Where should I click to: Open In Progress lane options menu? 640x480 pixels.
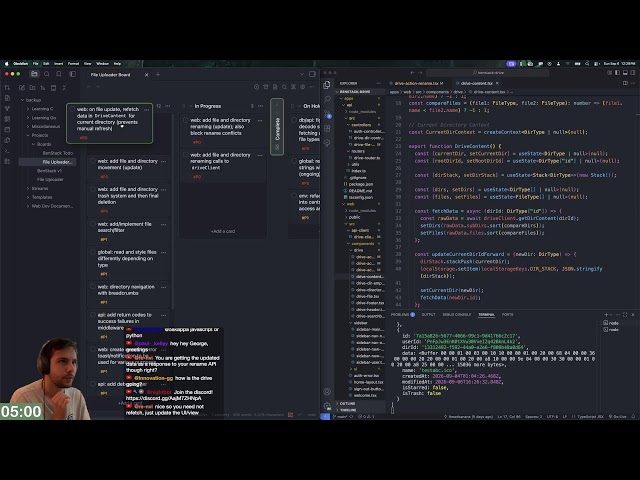(x=261, y=106)
